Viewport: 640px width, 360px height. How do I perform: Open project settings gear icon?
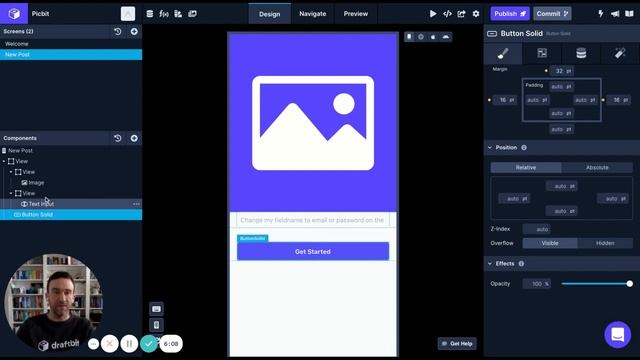coord(476,13)
